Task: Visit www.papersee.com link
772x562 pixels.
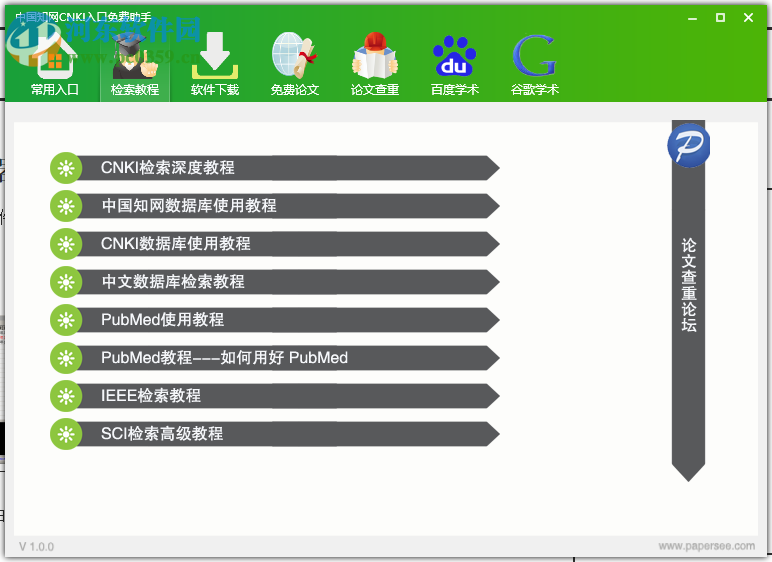Action: point(707,546)
